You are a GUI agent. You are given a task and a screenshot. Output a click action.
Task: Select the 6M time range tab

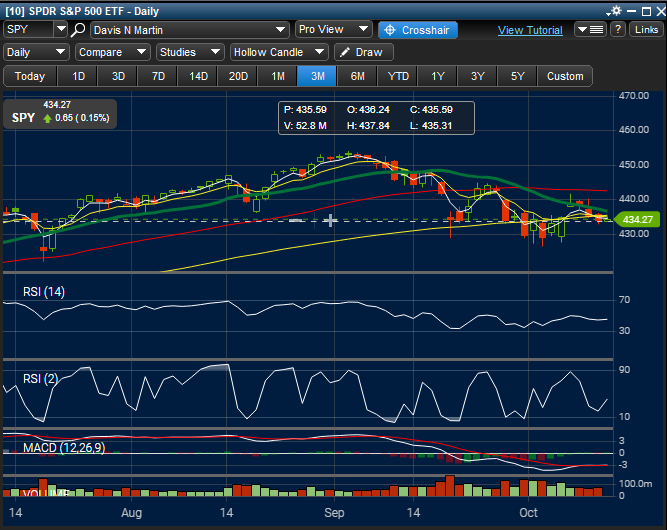coord(357,76)
